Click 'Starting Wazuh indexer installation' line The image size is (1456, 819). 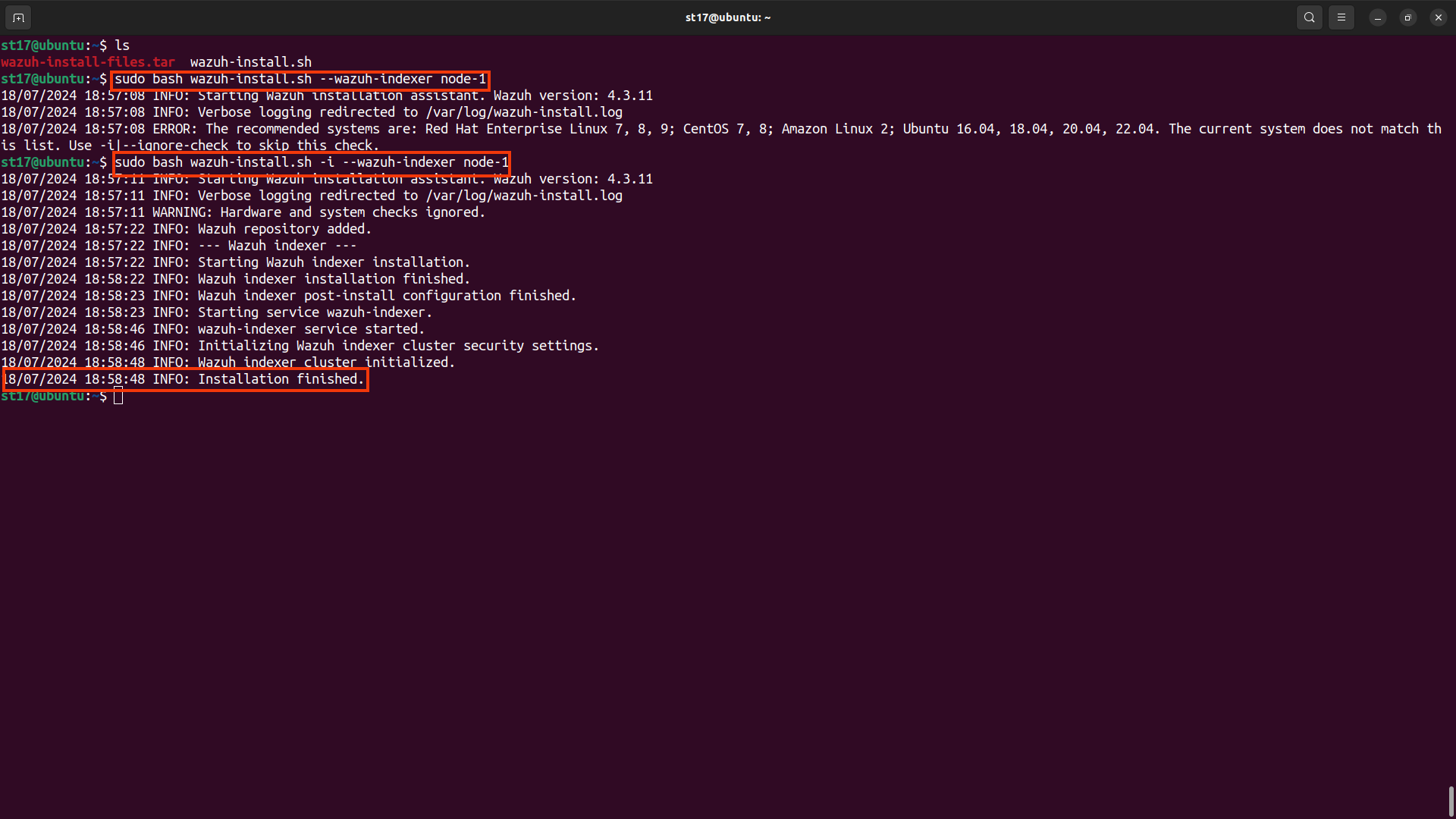click(x=236, y=262)
